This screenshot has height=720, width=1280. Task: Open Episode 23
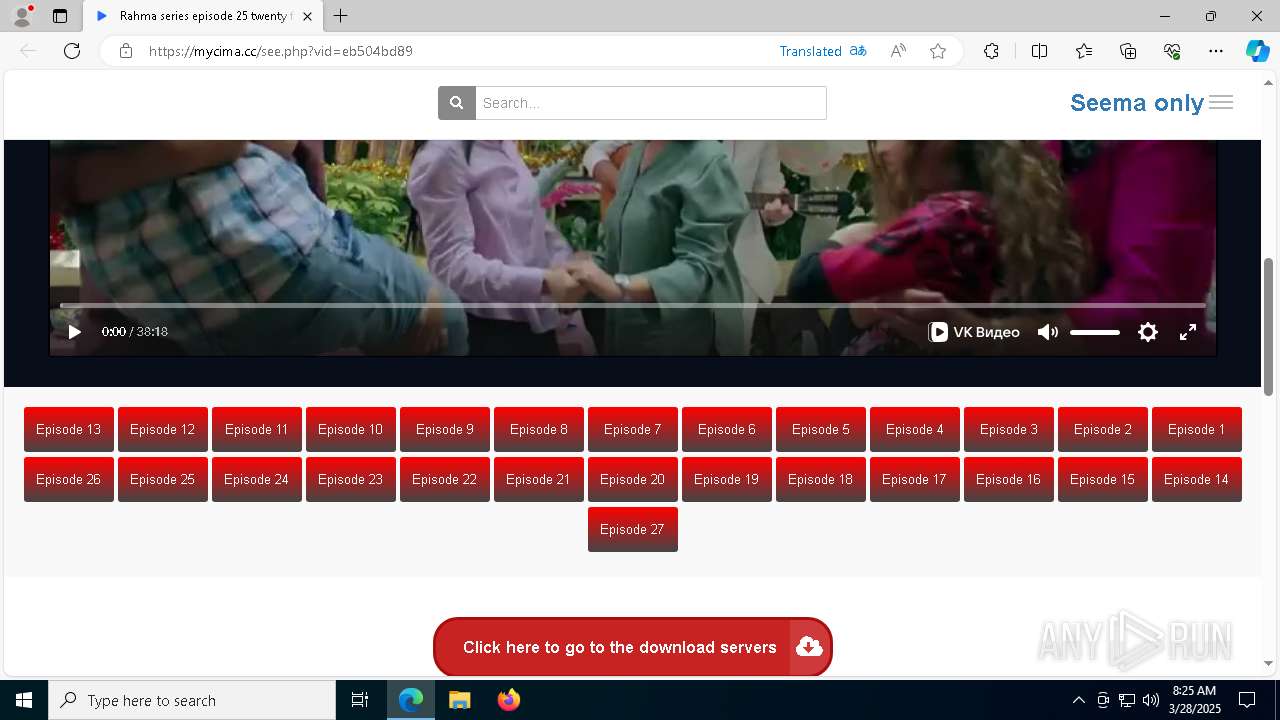pos(351,479)
